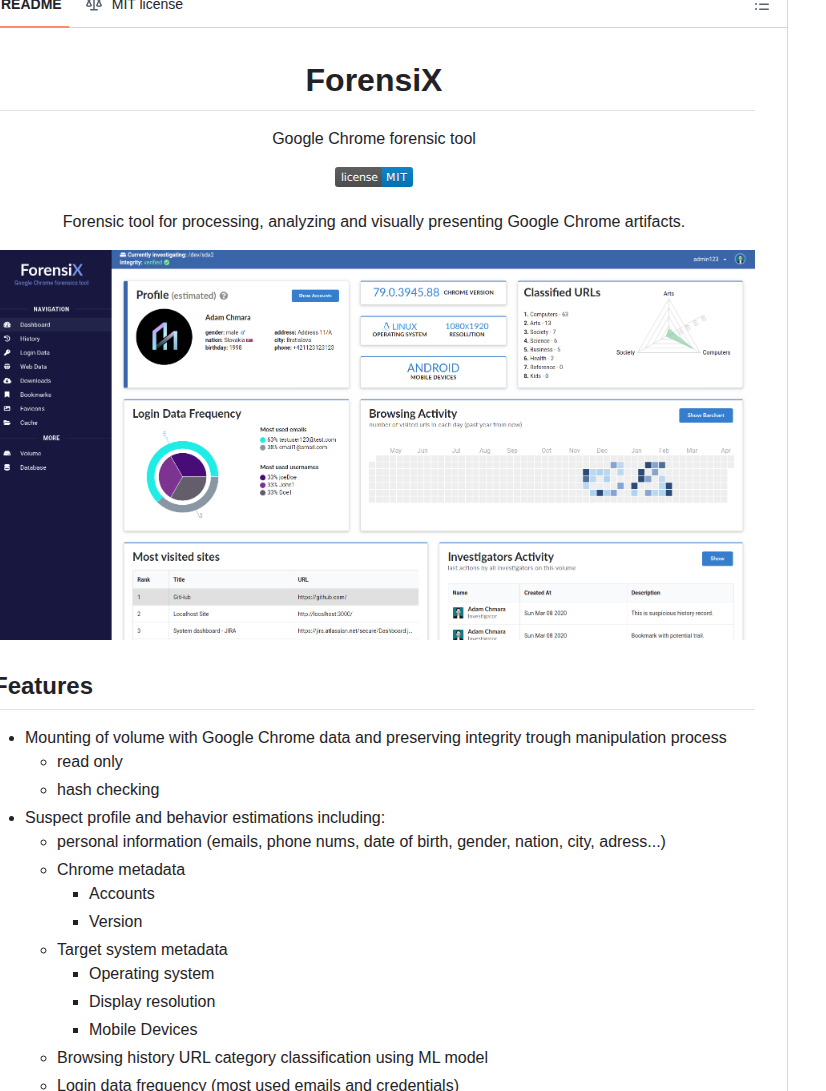Click the Adam Chmara profile avatar
This screenshot has height=1091, width=826.
(x=164, y=337)
